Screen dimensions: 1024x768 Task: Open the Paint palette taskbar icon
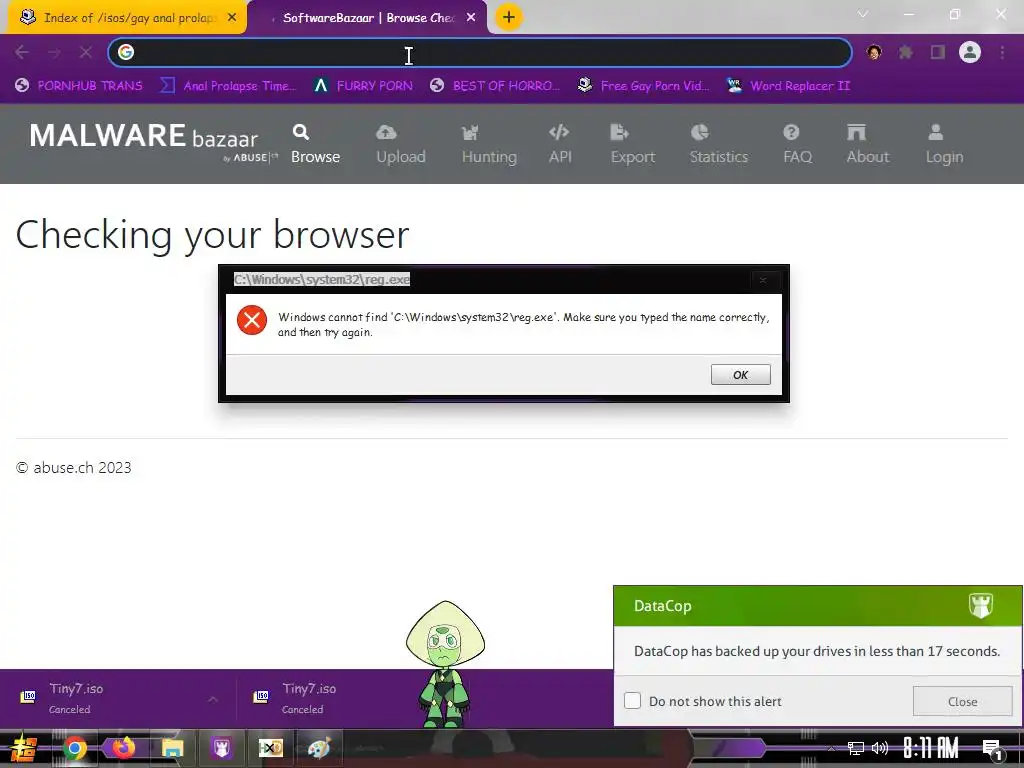click(319, 748)
